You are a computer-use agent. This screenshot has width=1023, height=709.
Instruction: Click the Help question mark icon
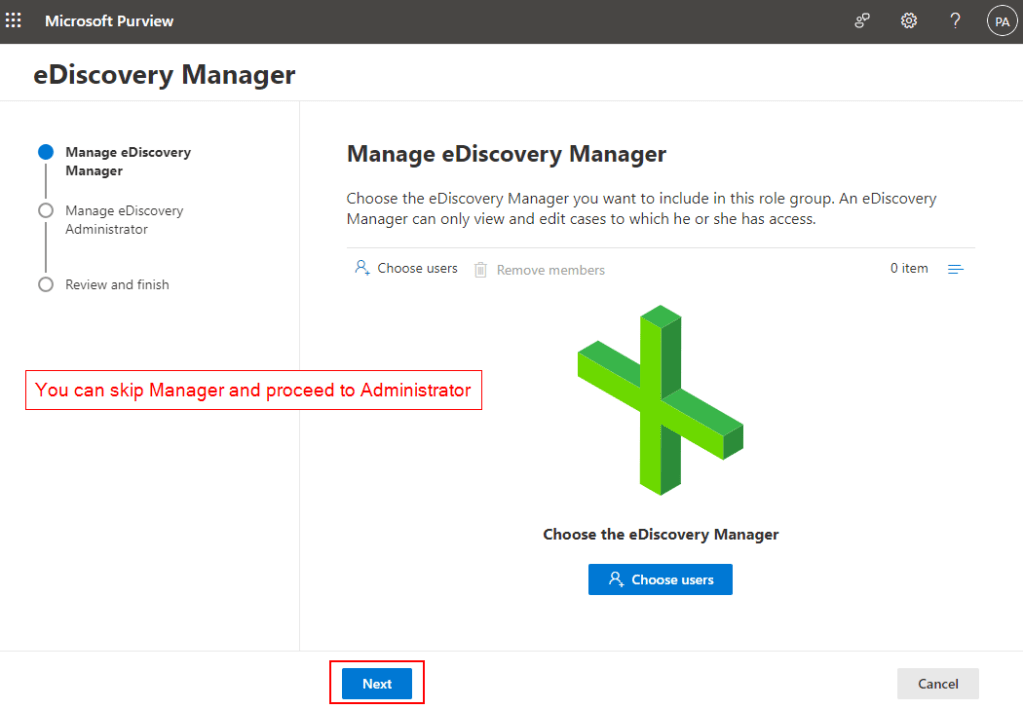tap(955, 21)
